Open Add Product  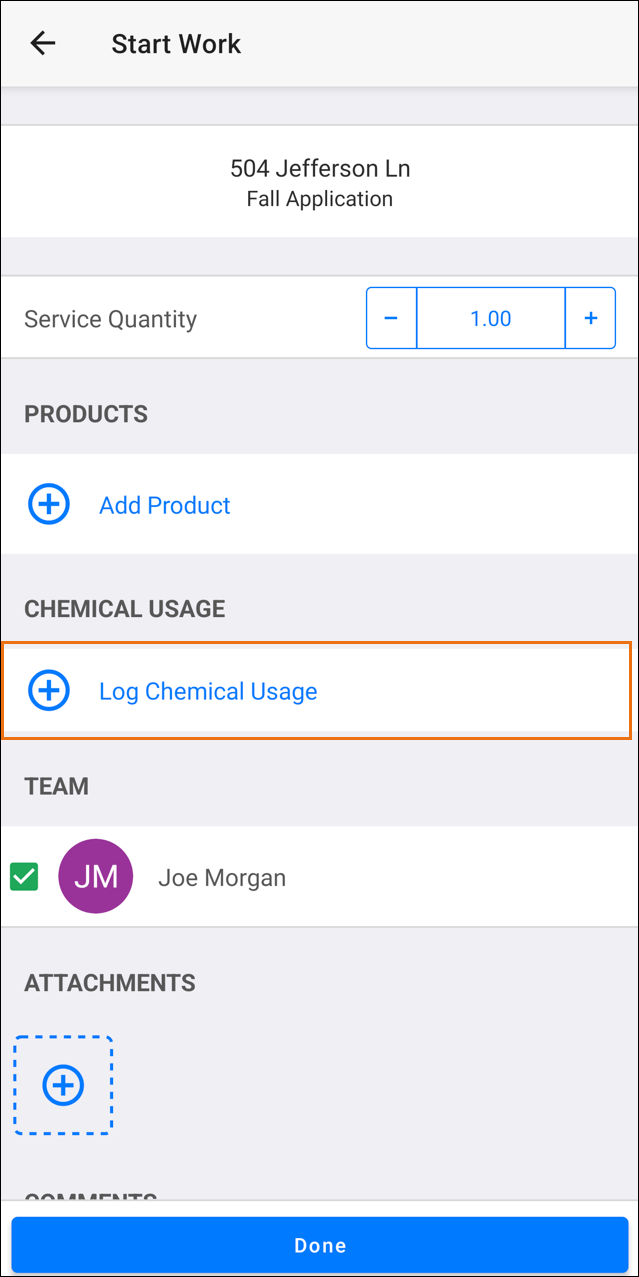point(164,505)
